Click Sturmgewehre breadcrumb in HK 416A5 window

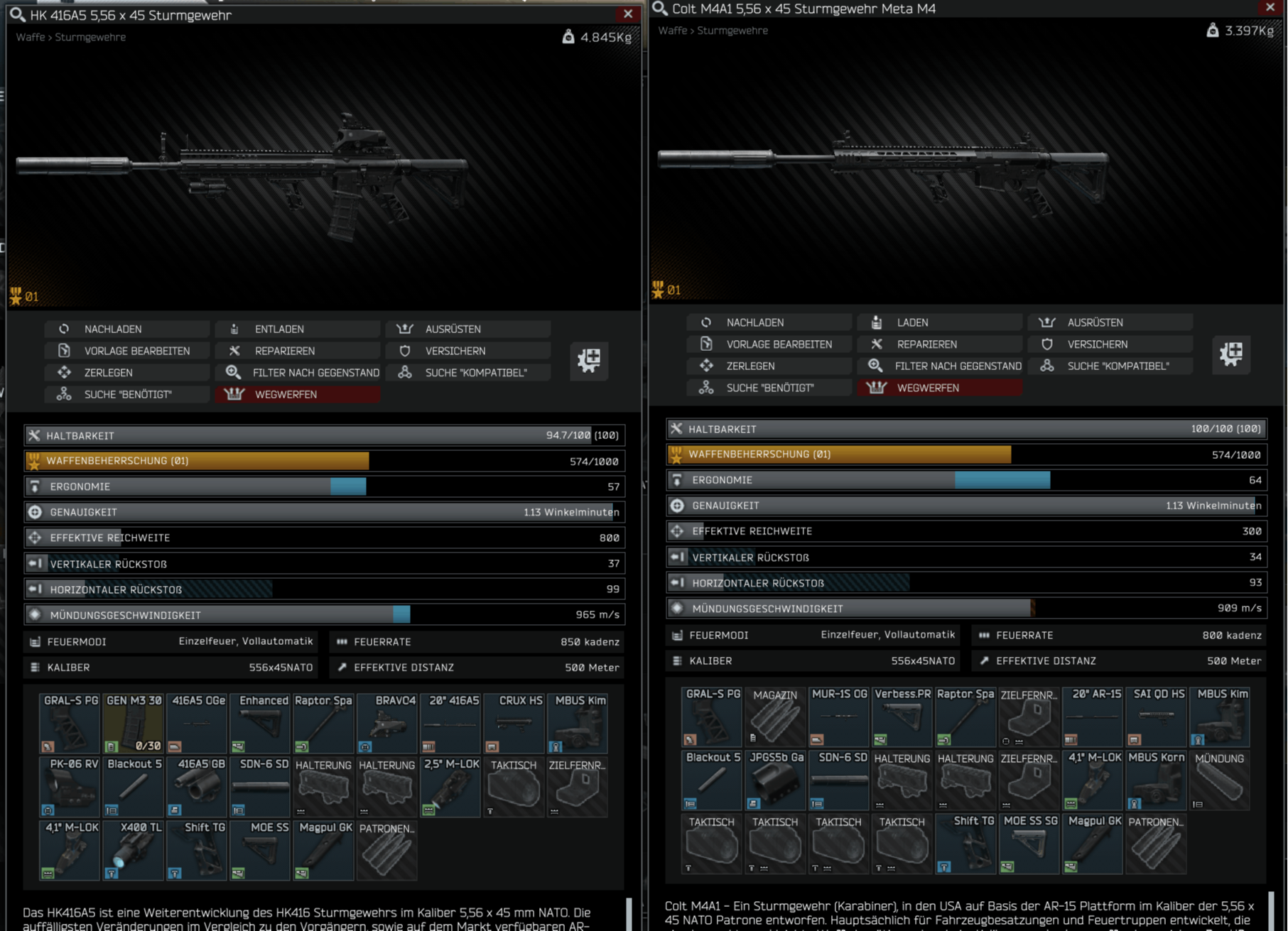coord(90,37)
